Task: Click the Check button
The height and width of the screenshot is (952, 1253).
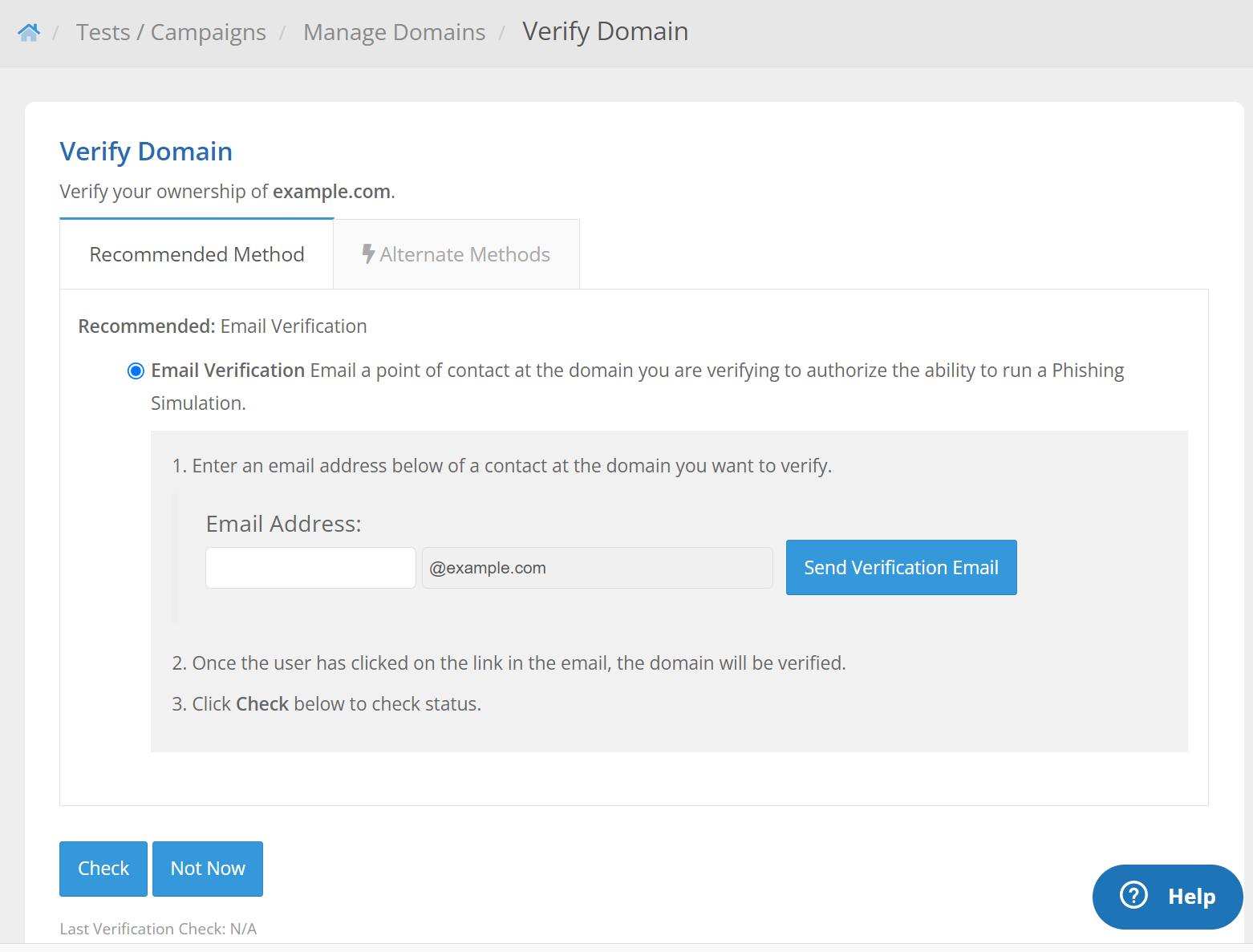Action: coord(103,869)
